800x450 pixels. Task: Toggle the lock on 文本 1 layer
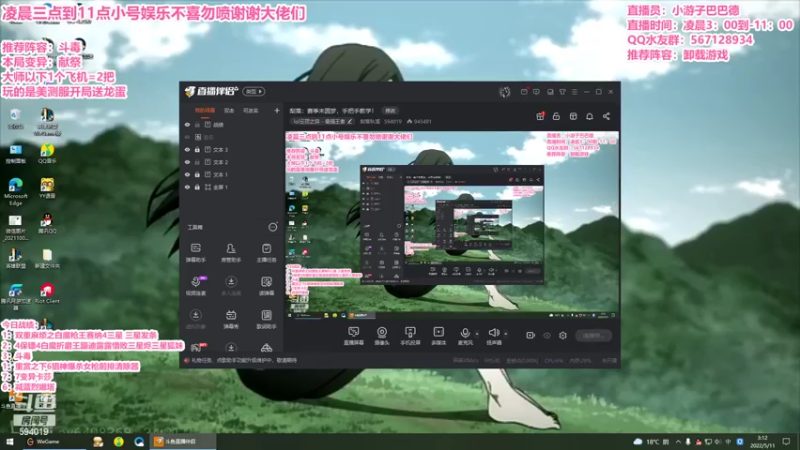click(197, 174)
